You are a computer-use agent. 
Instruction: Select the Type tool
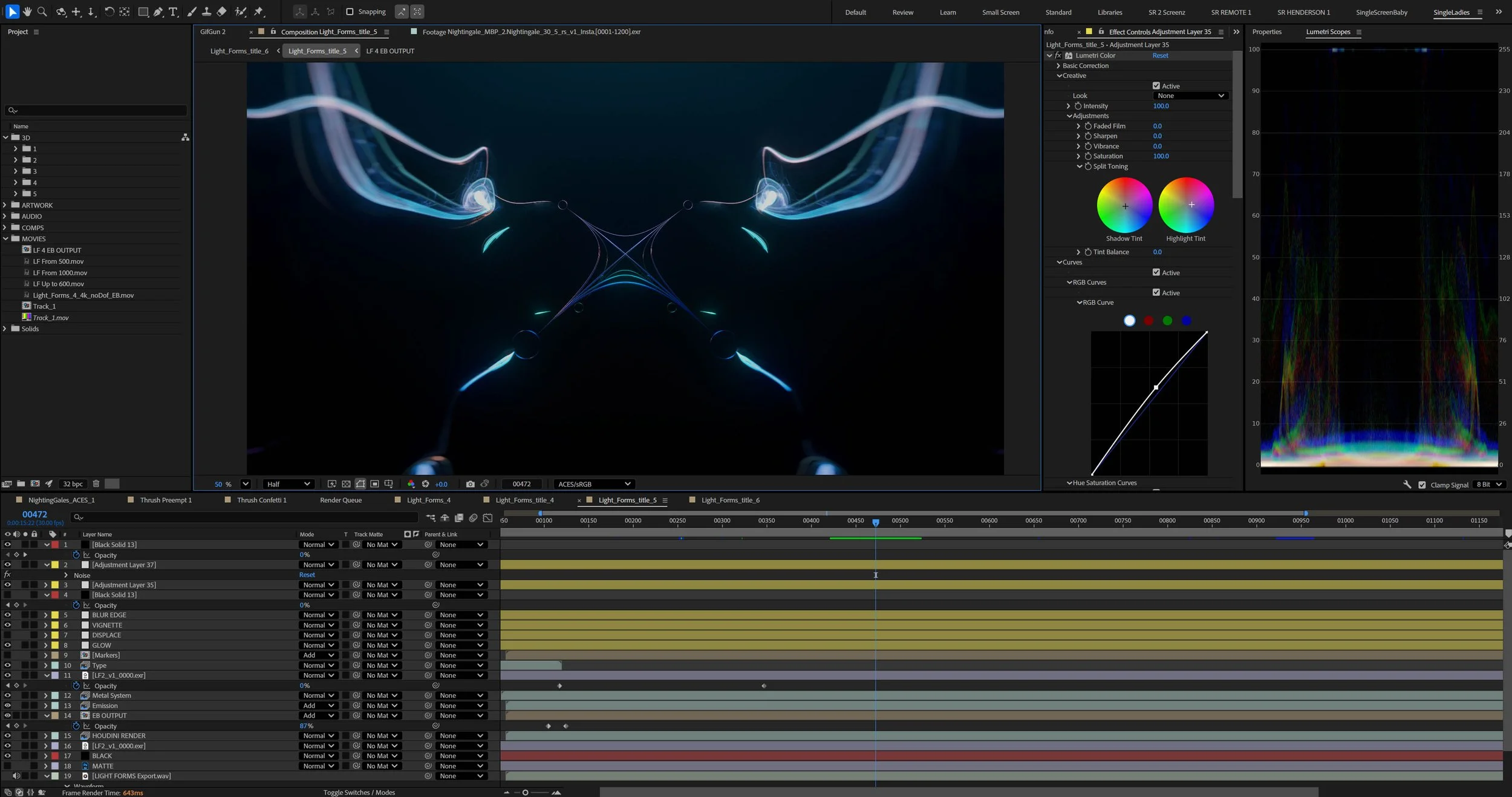coord(173,11)
